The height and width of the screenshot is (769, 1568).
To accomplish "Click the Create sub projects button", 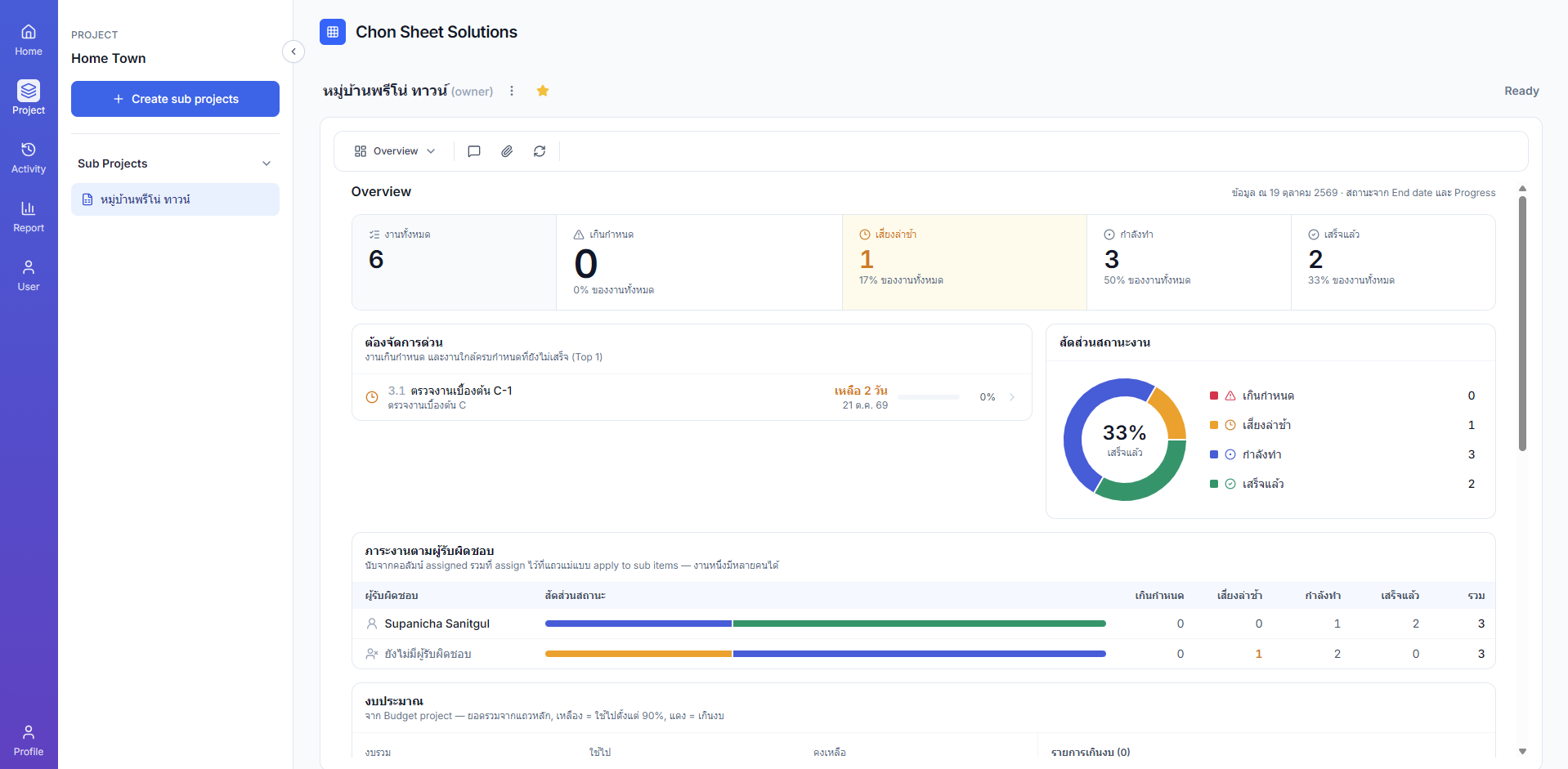I will (x=175, y=99).
